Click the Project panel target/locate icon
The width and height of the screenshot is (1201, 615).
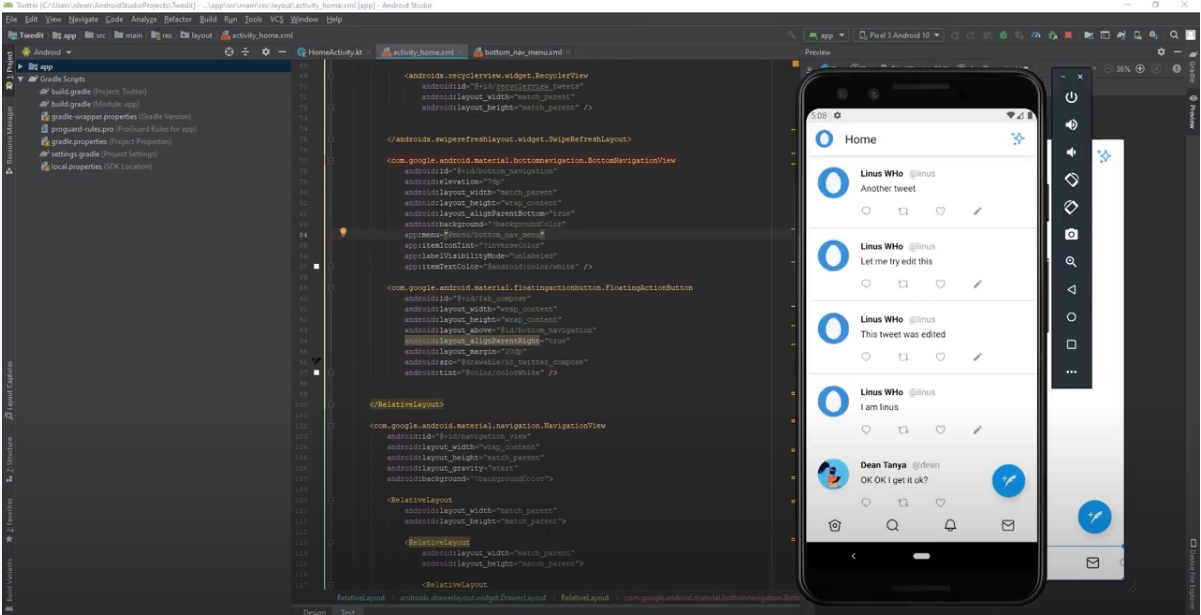228,52
